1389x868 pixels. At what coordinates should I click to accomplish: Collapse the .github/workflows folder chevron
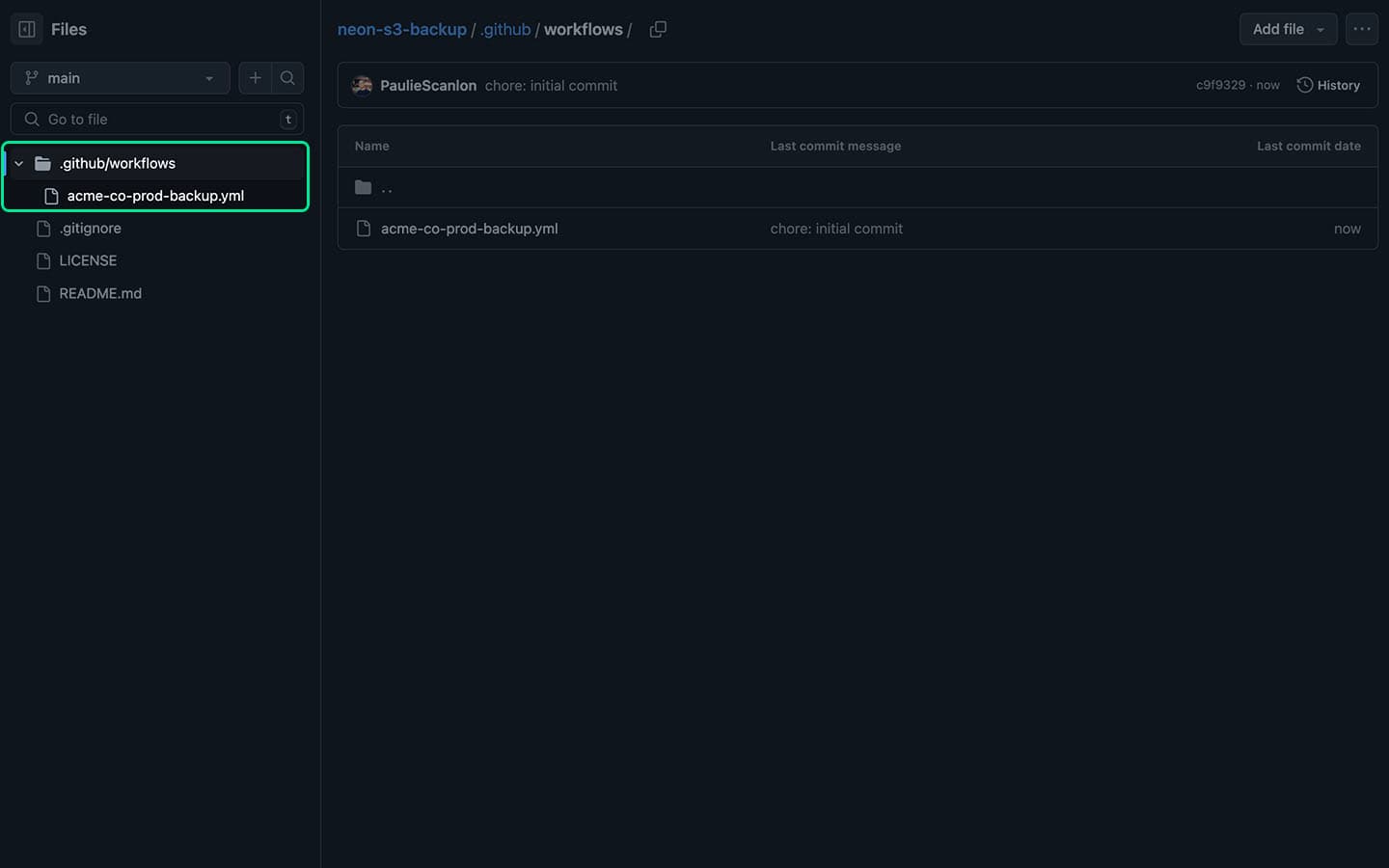coord(18,163)
